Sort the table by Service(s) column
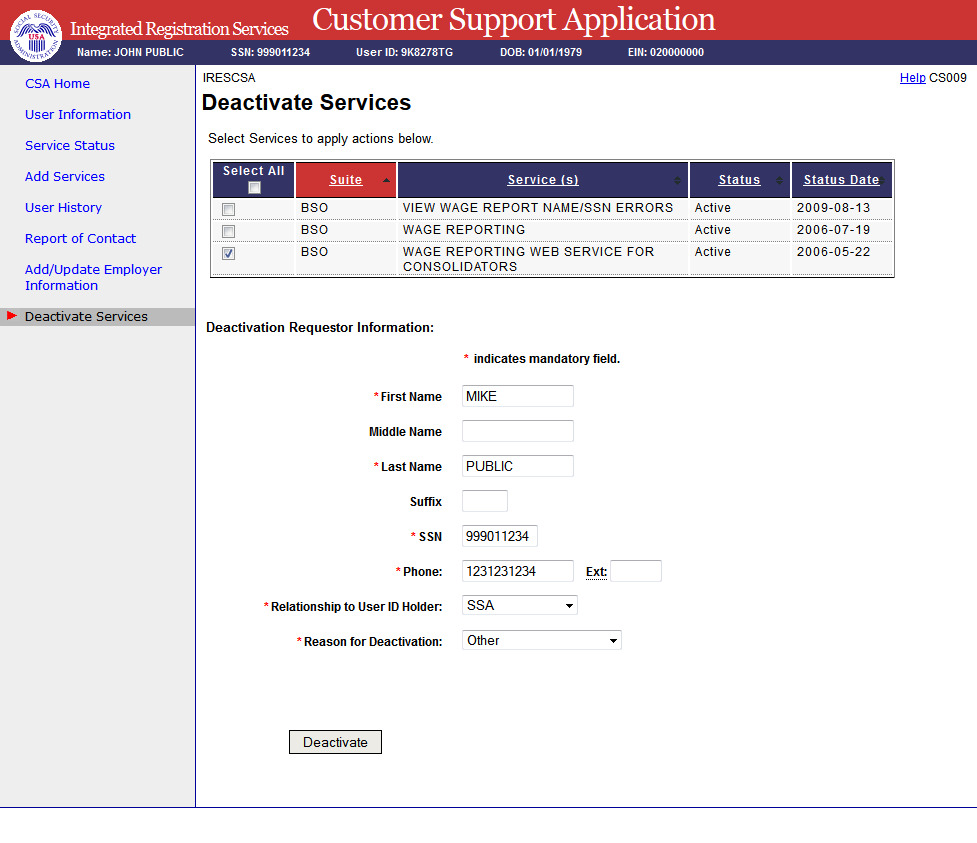 click(x=542, y=180)
